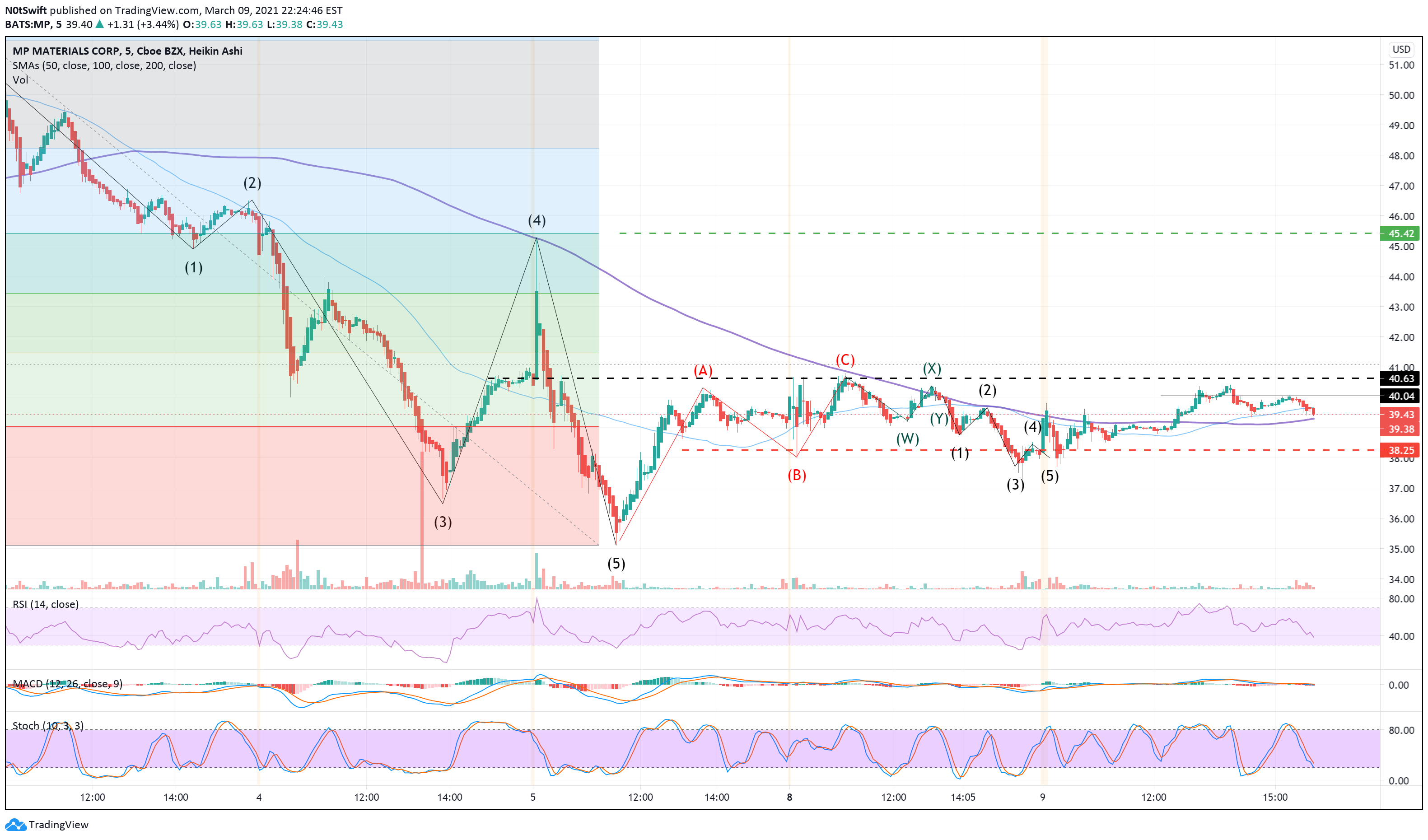
Task: Click the red (B) wave label
Action: (797, 475)
